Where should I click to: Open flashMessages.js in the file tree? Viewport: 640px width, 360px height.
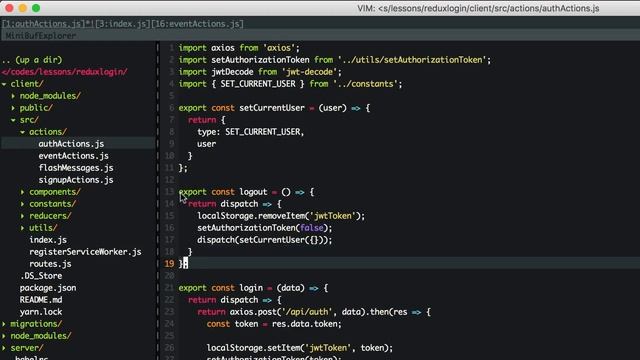76,168
